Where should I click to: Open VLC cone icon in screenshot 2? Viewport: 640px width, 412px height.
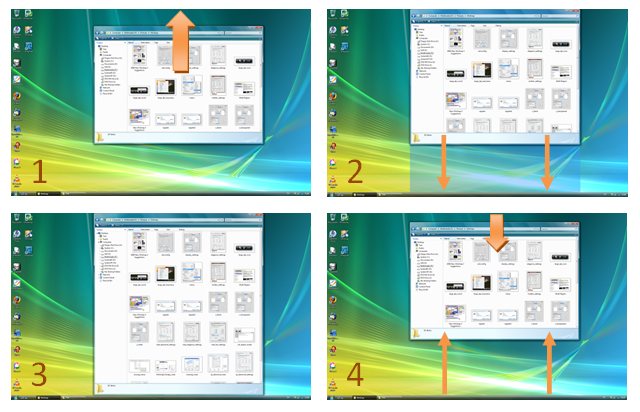coord(333,179)
